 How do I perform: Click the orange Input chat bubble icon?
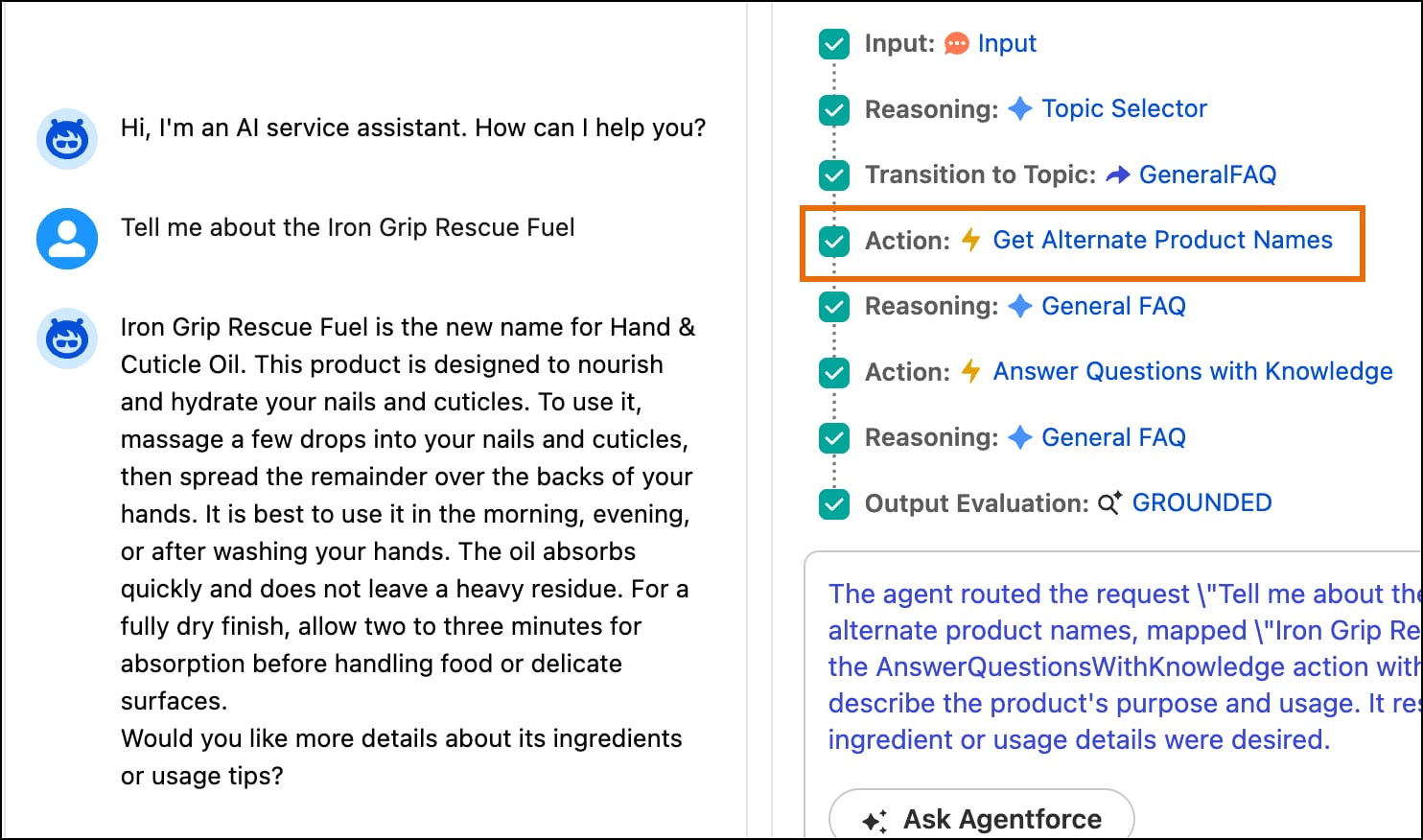point(956,43)
